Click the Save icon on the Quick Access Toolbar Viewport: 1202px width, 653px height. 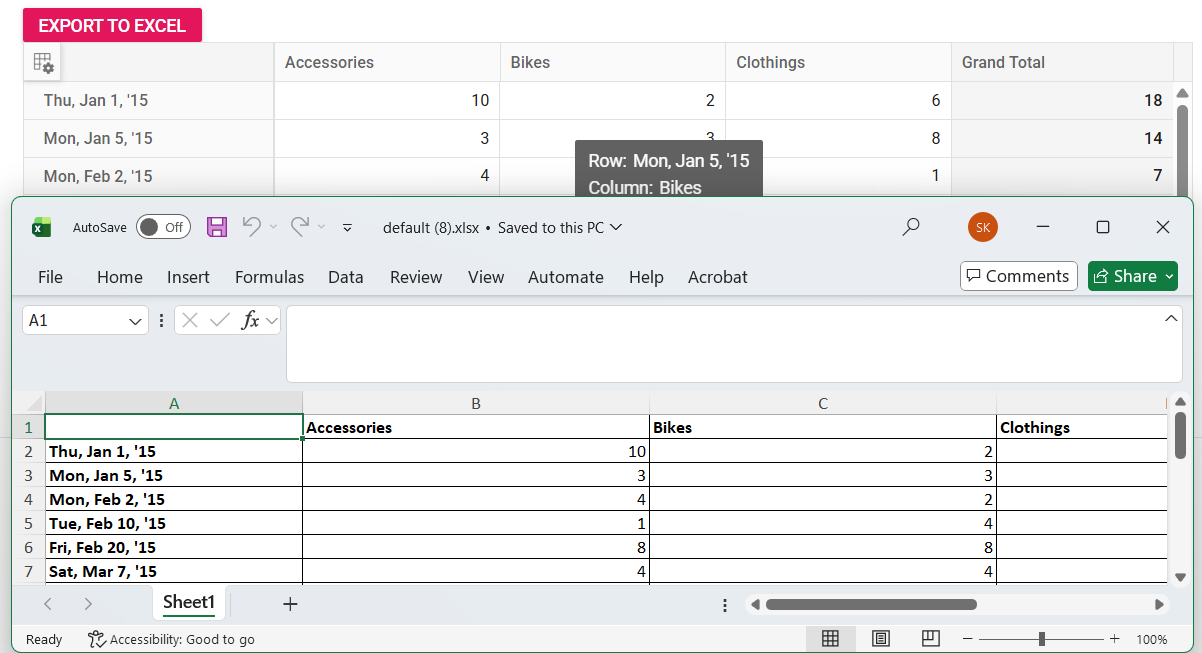[217, 227]
